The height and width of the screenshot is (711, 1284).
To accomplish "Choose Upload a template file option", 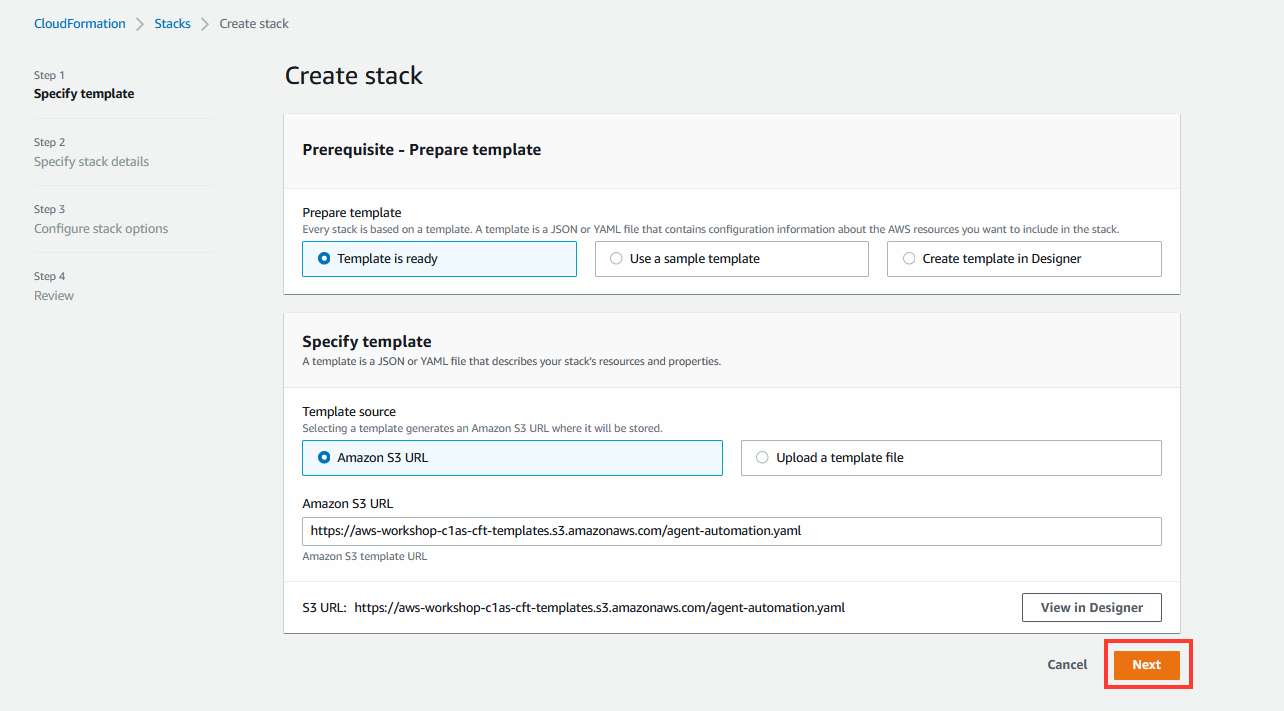I will click(x=951, y=458).
